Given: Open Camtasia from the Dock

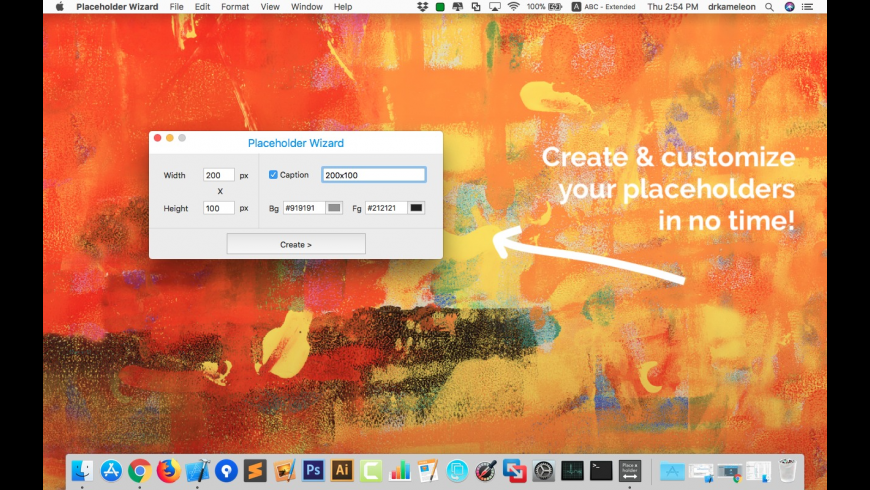Looking at the screenshot, I should [x=371, y=471].
